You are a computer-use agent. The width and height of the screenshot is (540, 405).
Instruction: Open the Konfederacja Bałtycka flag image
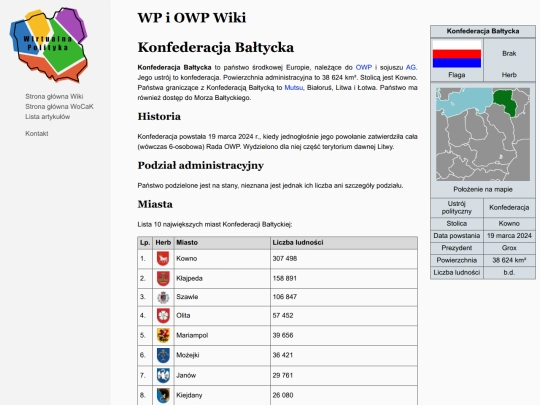click(x=457, y=54)
